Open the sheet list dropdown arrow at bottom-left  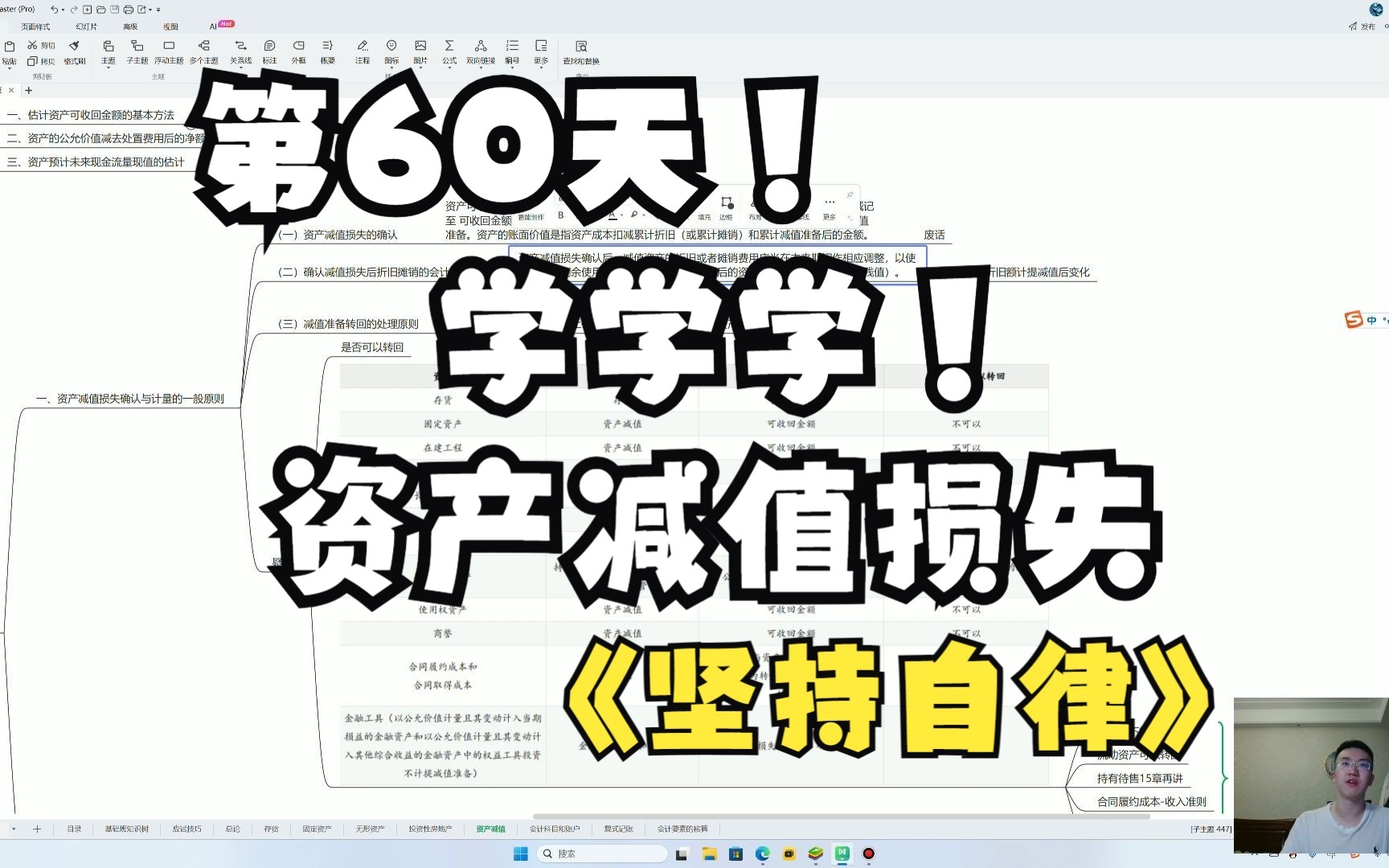pos(14,829)
